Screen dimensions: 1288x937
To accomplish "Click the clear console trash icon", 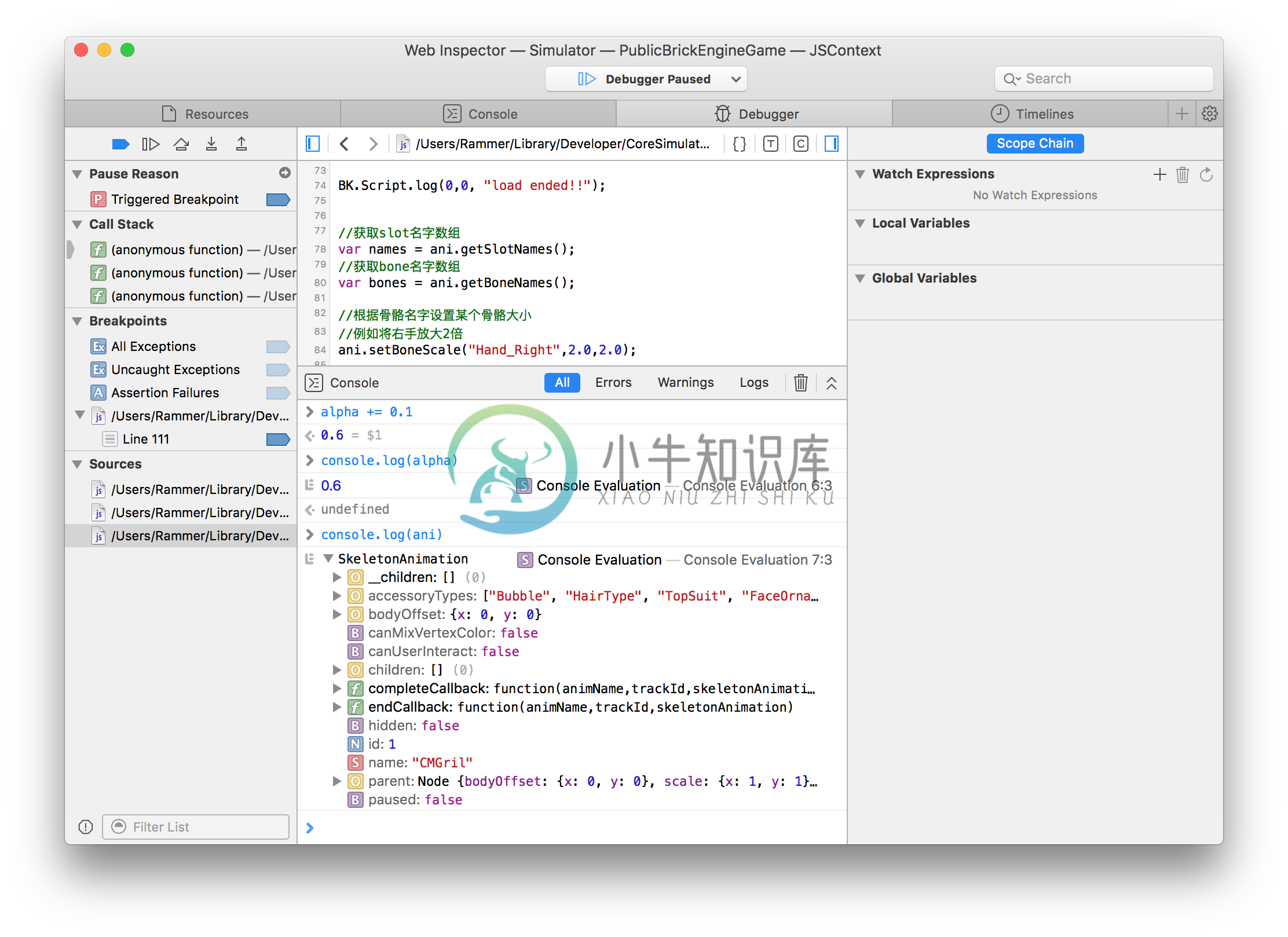I will [x=799, y=382].
